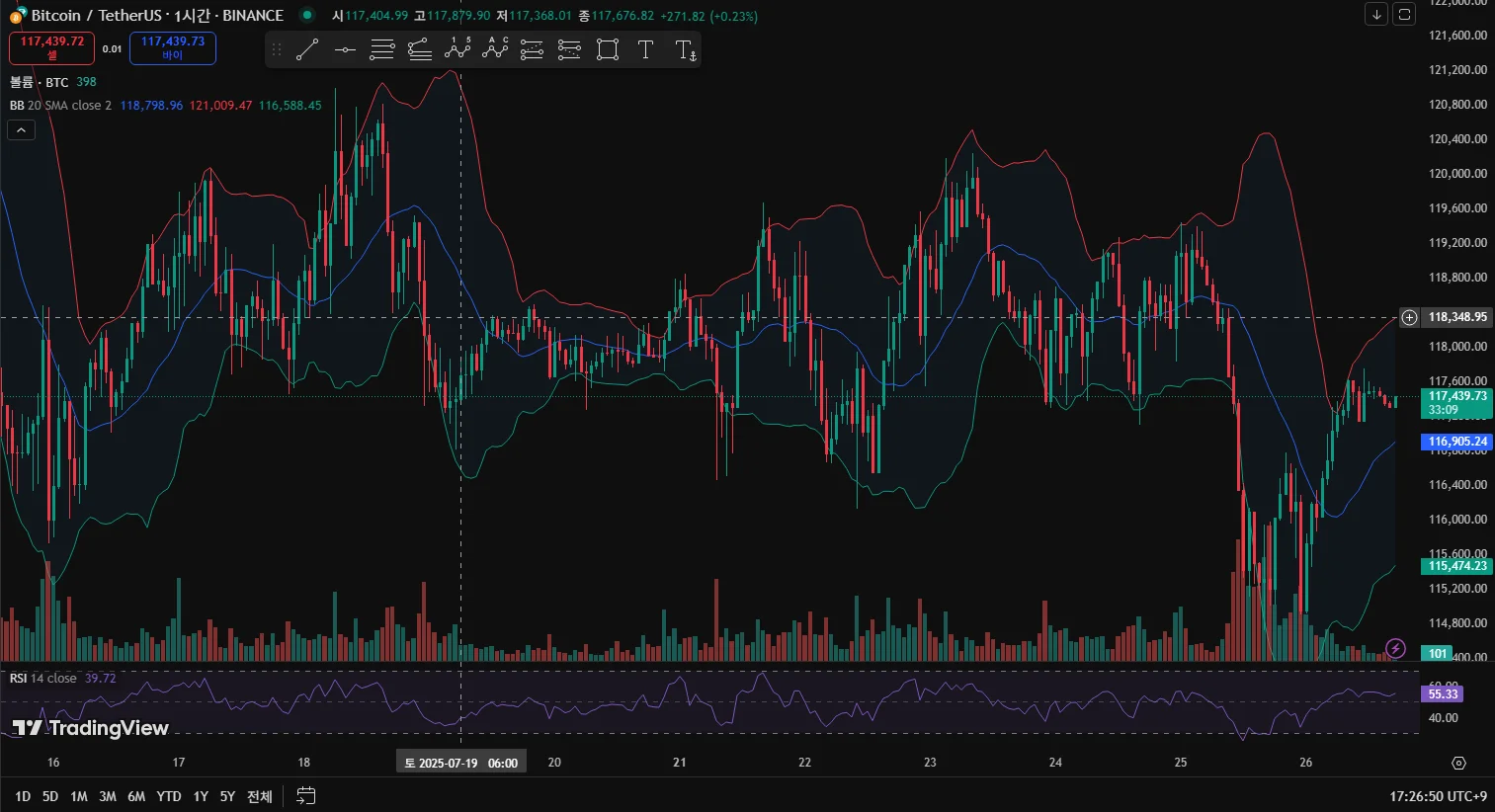
Task: Select the Anchored Text tool
Action: click(x=685, y=49)
